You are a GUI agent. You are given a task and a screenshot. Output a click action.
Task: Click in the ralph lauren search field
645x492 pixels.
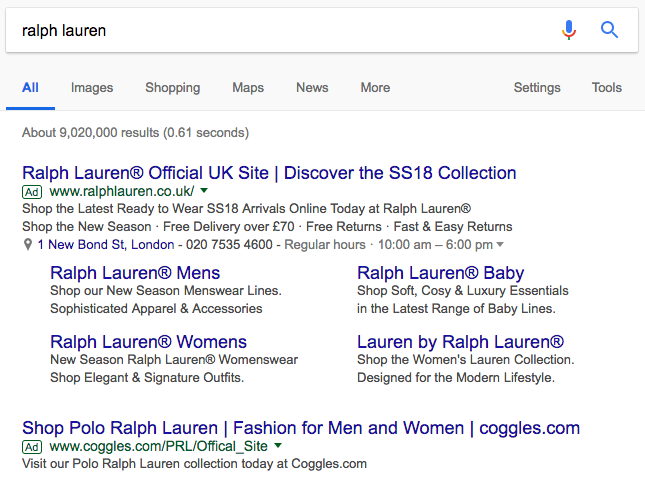click(284, 30)
